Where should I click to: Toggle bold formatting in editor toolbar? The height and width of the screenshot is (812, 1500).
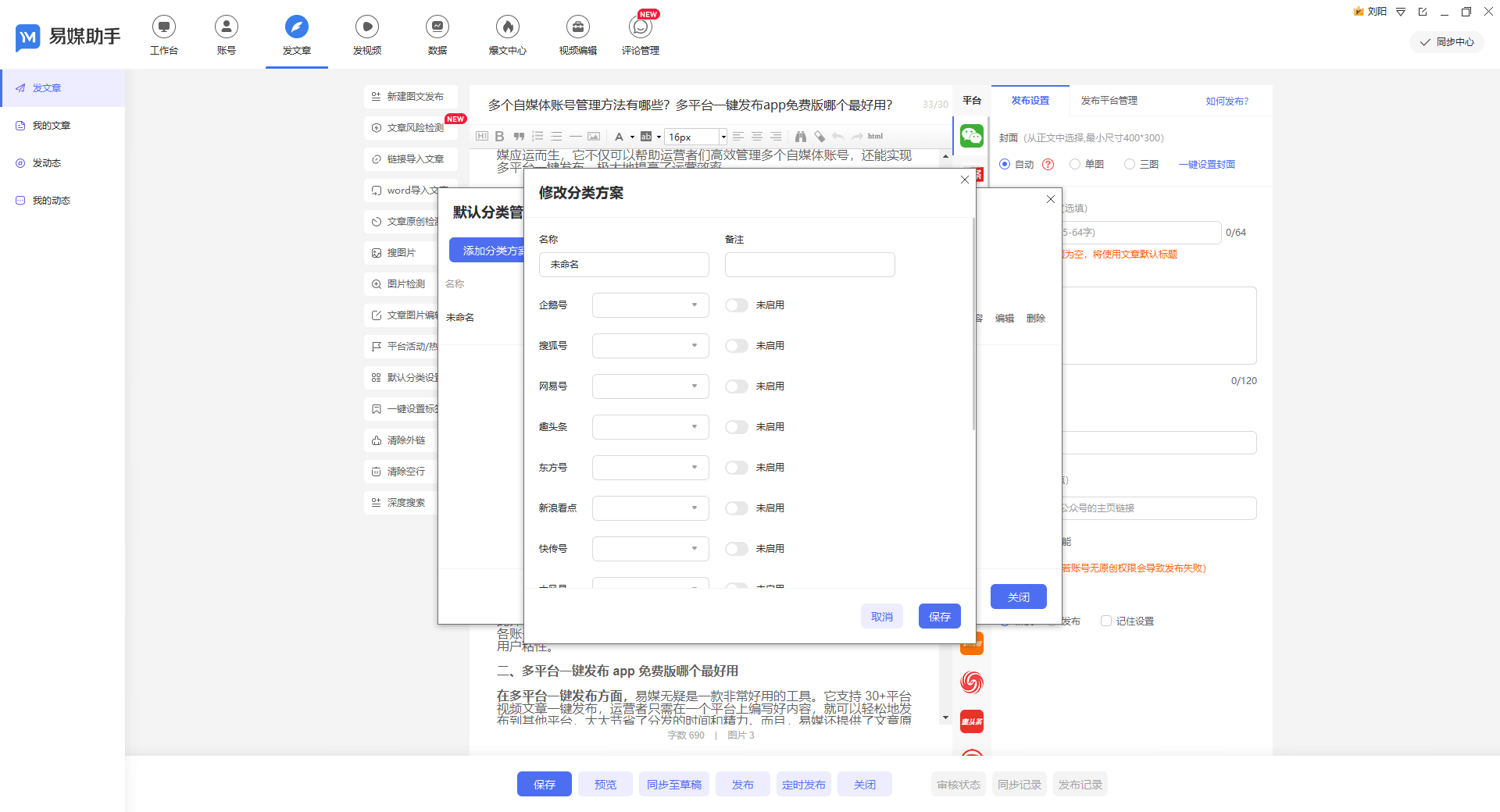[x=499, y=136]
